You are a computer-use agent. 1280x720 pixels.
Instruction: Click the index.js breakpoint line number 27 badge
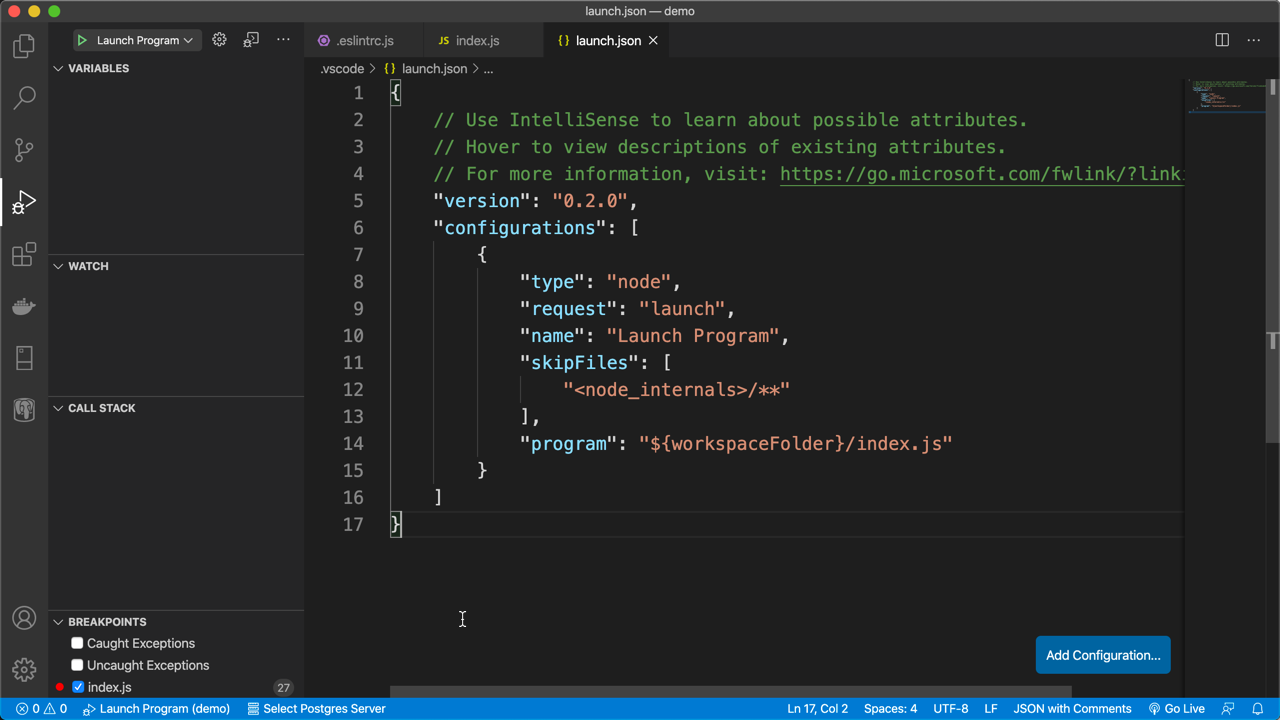click(283, 688)
